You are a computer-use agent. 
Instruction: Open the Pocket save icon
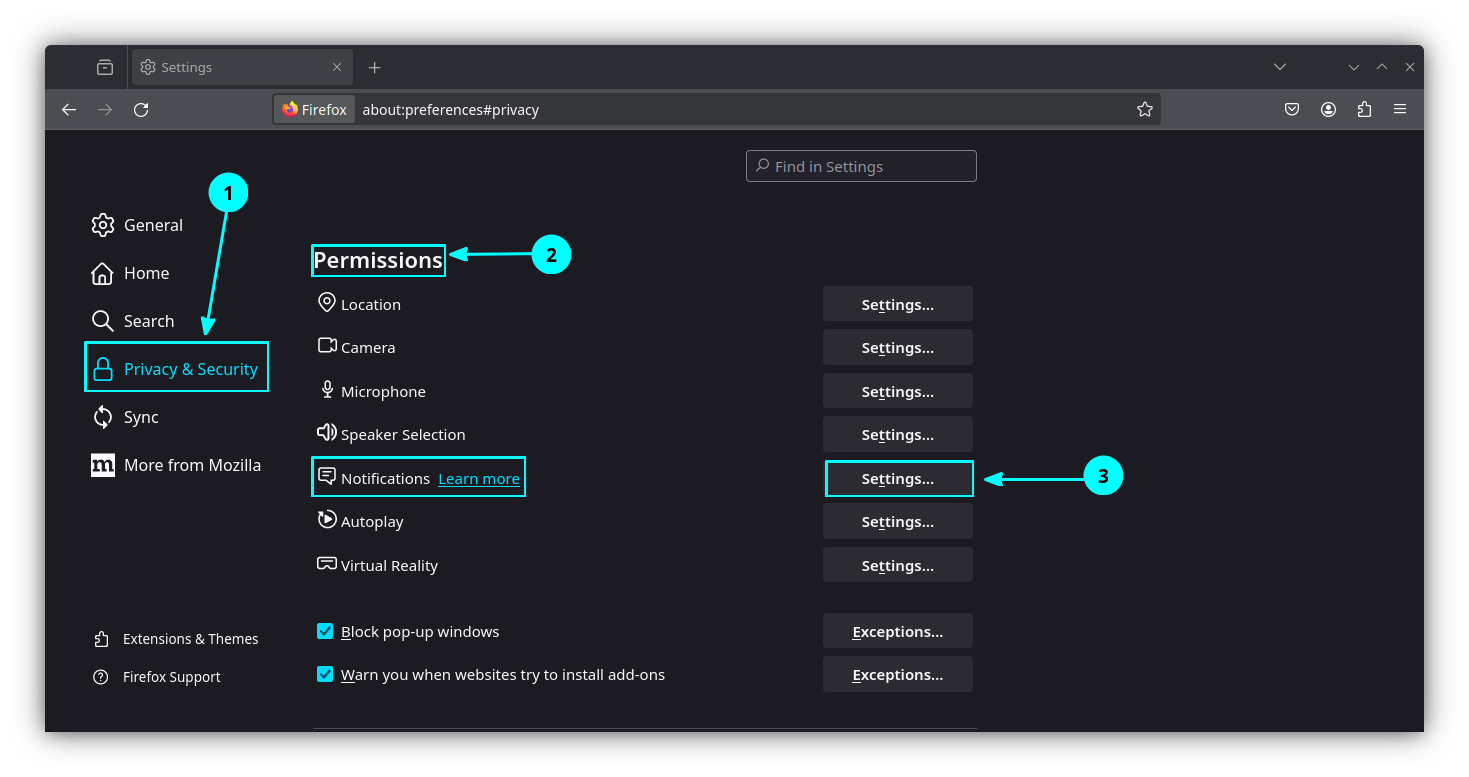1292,110
